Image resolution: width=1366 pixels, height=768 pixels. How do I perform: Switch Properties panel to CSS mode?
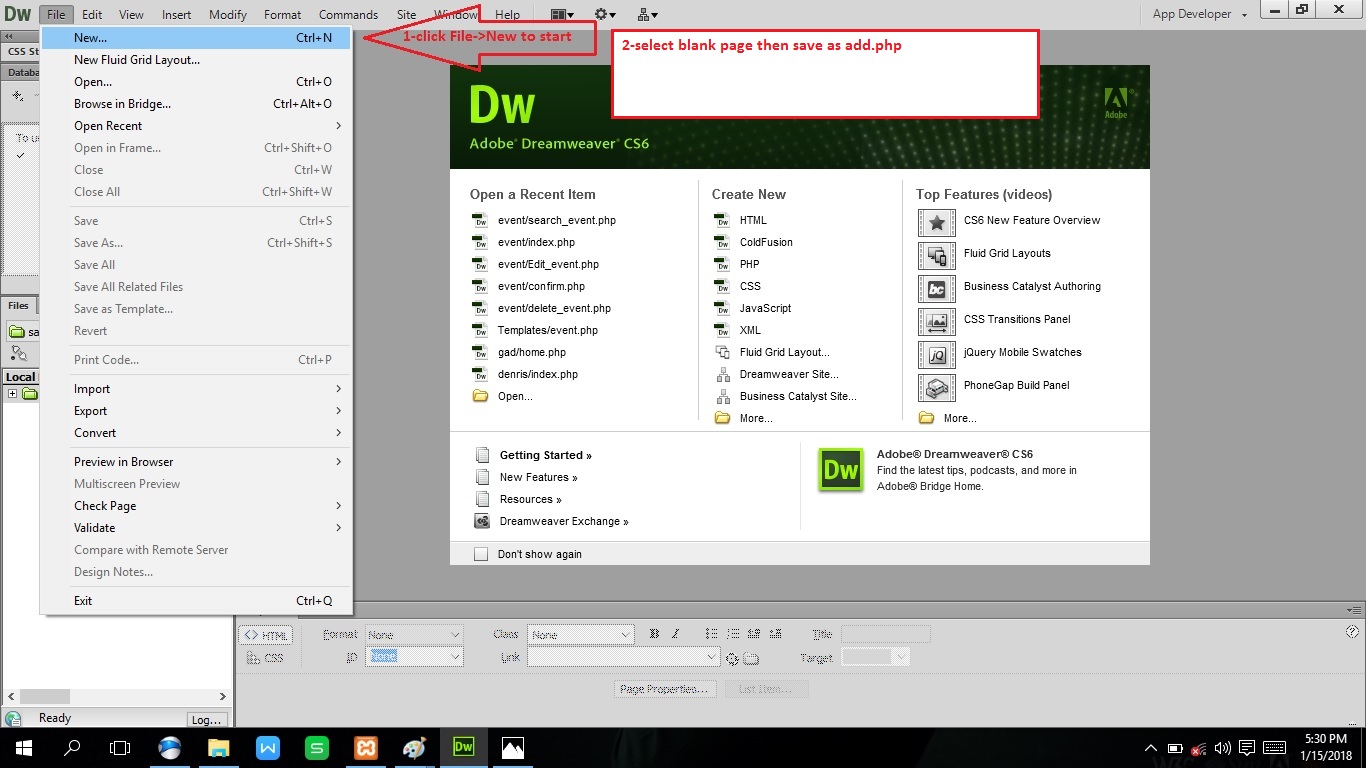pos(265,658)
